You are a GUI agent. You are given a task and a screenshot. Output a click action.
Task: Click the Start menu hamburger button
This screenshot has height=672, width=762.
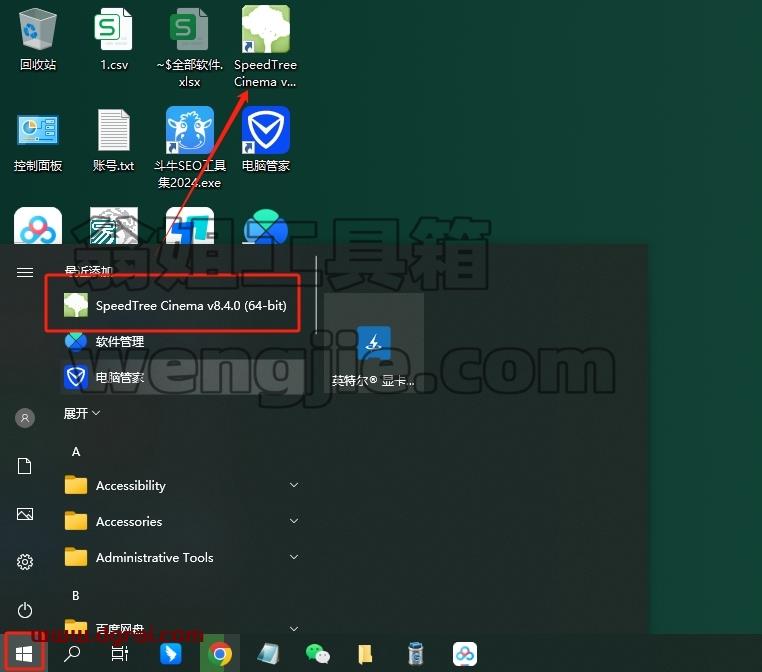coord(25,272)
